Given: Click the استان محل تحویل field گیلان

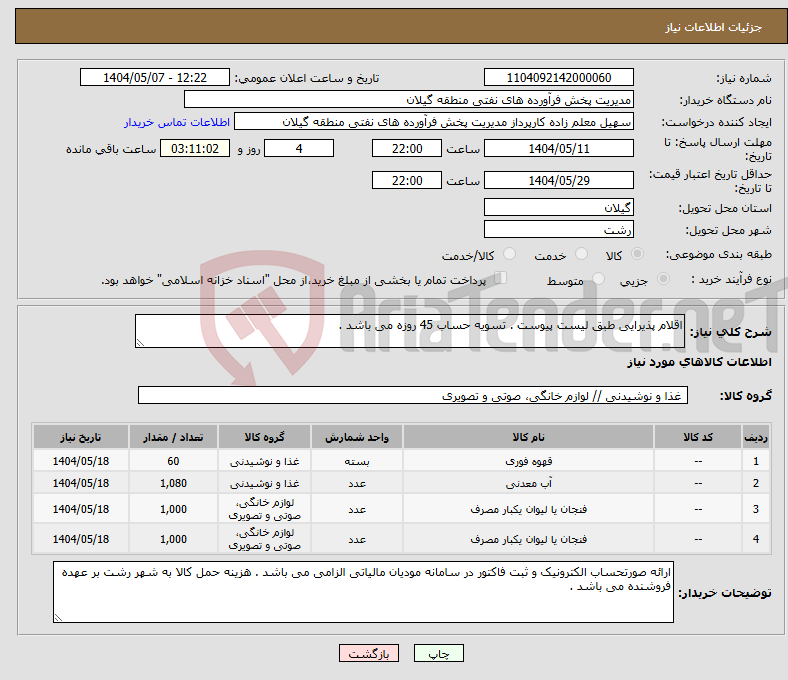Looking at the screenshot, I should point(558,208).
